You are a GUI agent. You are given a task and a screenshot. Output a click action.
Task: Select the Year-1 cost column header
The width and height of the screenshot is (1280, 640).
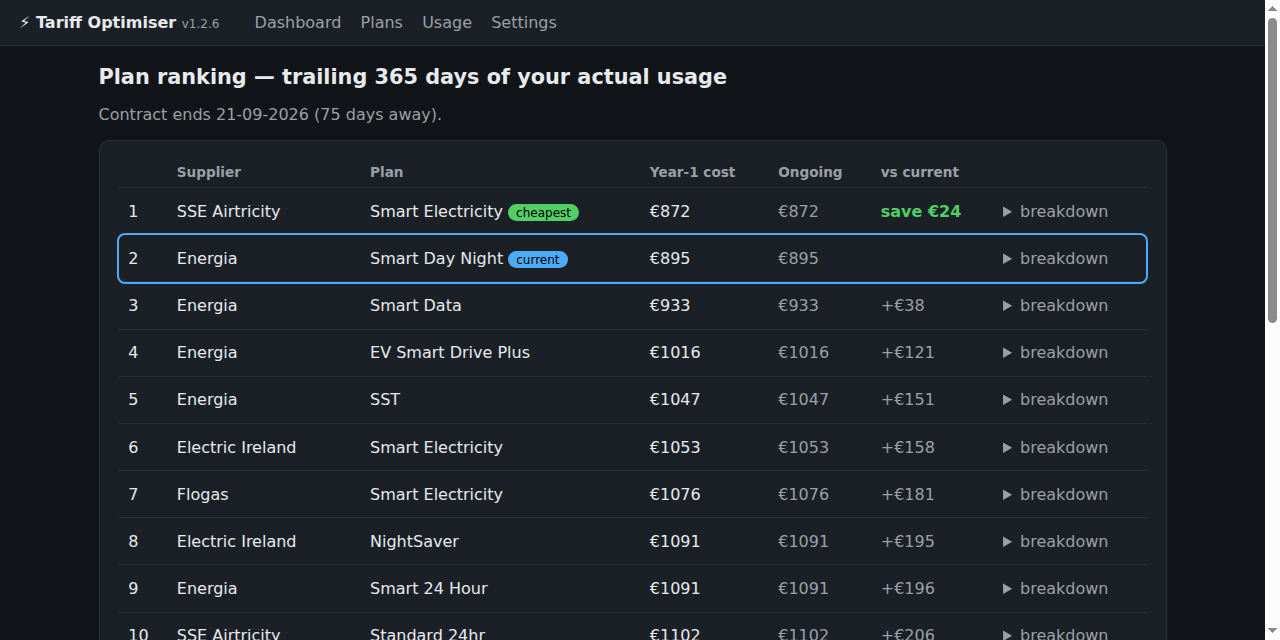click(x=692, y=172)
